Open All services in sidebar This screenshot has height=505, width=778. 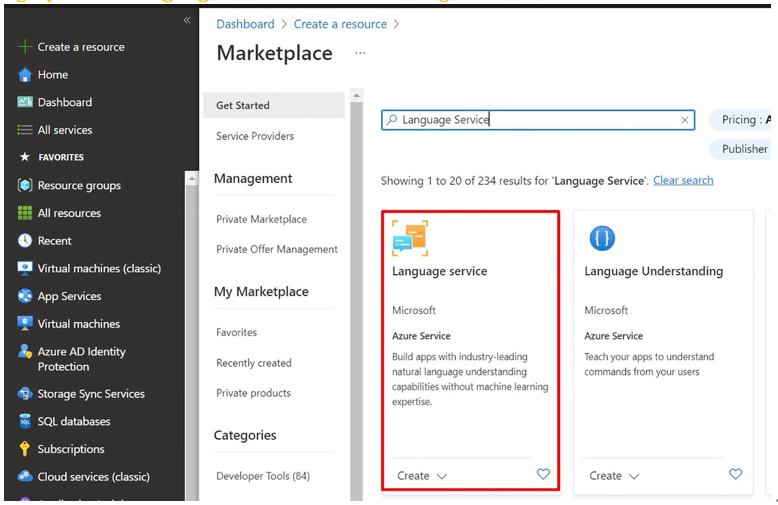click(65, 130)
